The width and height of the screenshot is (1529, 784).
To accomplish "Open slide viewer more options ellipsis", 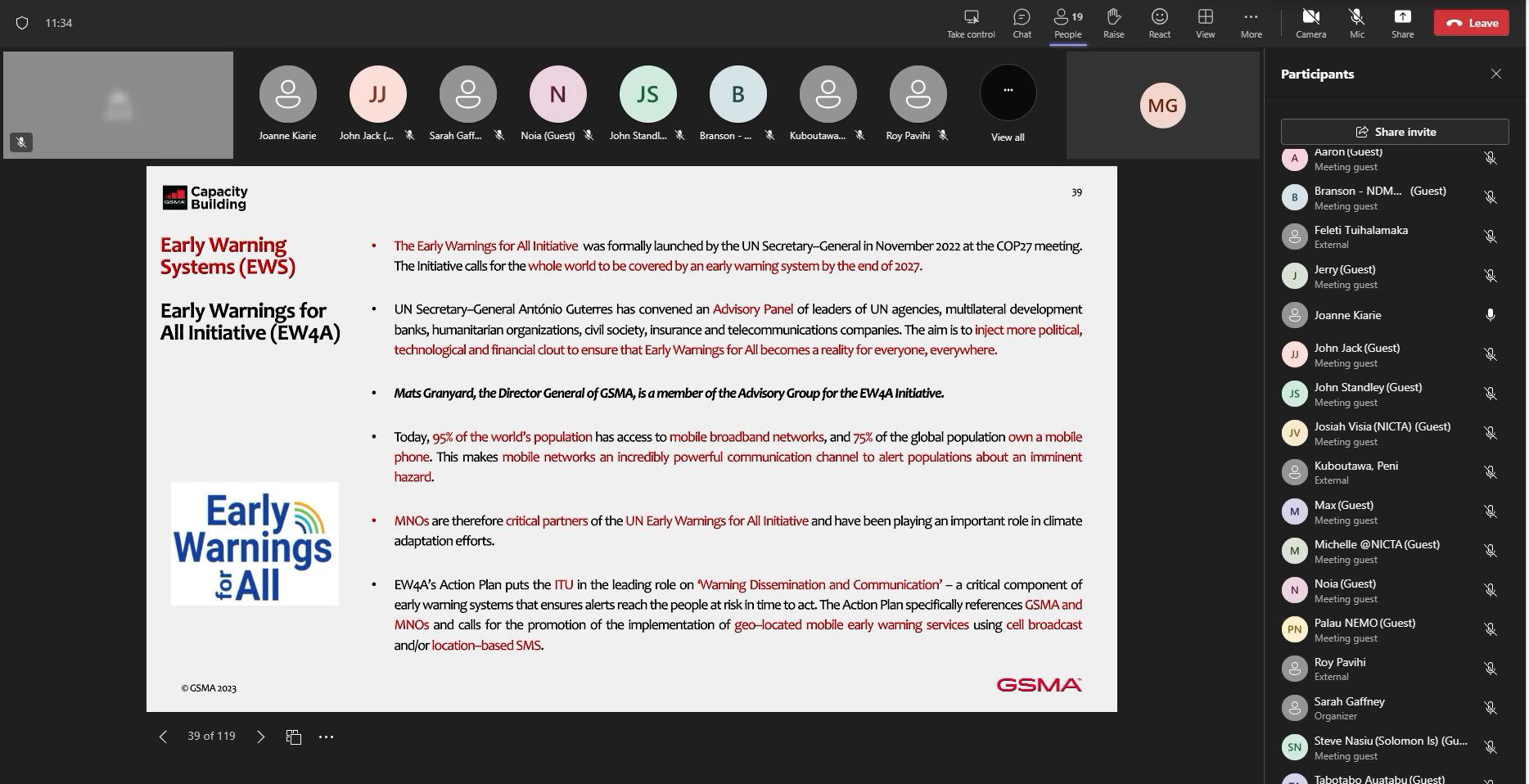I will click(326, 737).
